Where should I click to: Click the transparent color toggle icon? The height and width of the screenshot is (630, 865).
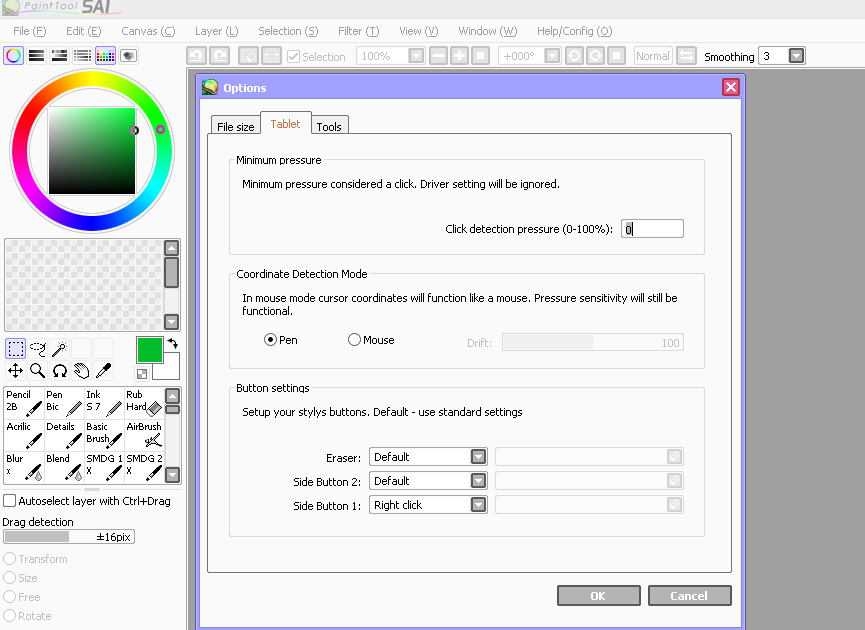pos(142,373)
